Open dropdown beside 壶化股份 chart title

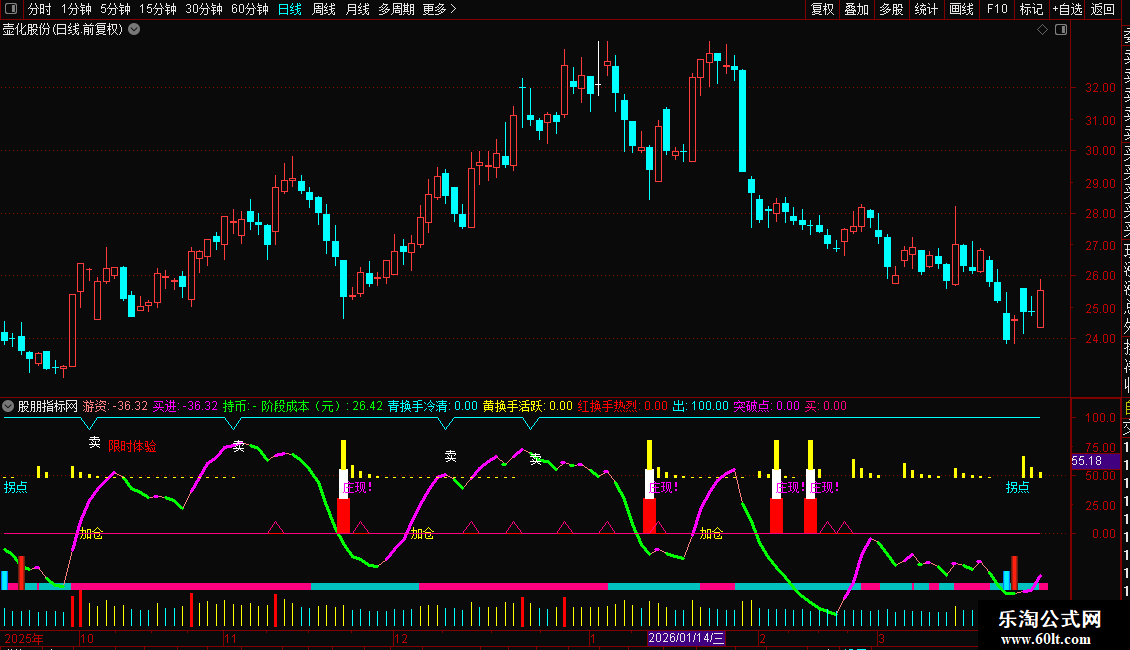point(134,30)
